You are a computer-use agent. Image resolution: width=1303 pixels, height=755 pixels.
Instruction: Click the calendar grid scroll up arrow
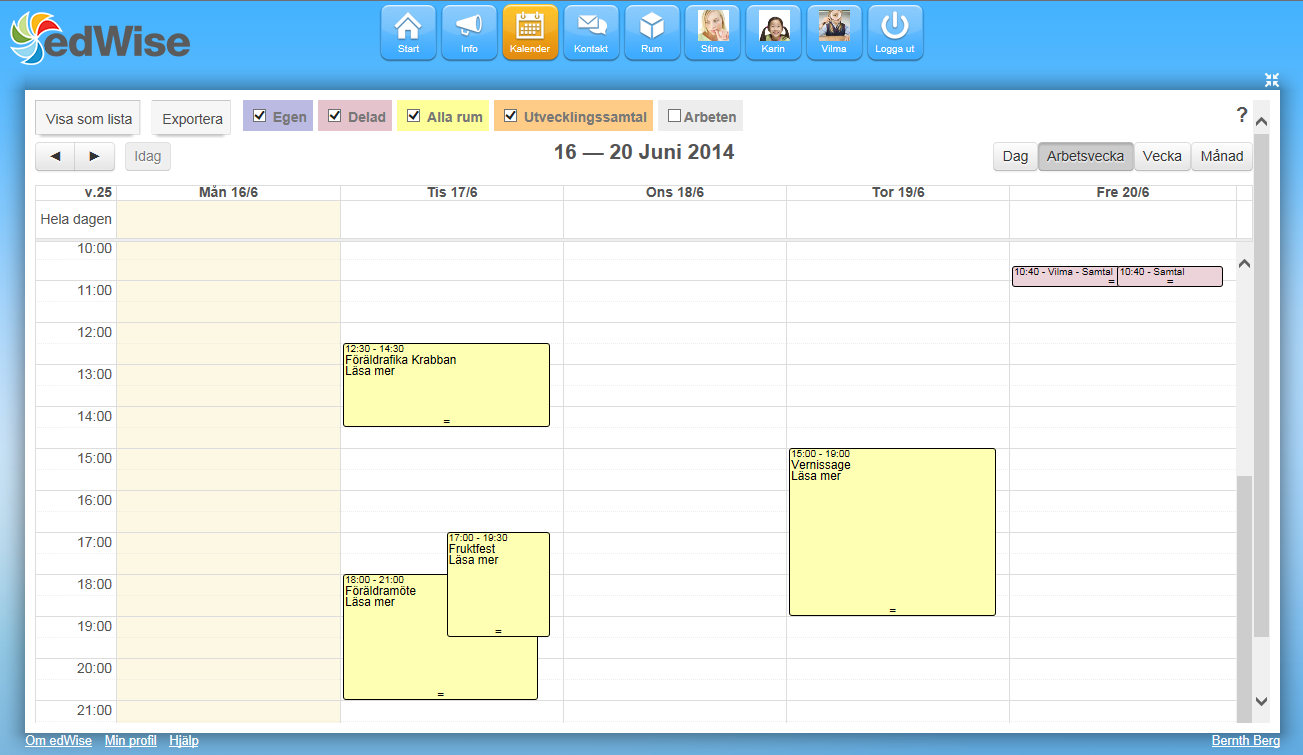1245,264
